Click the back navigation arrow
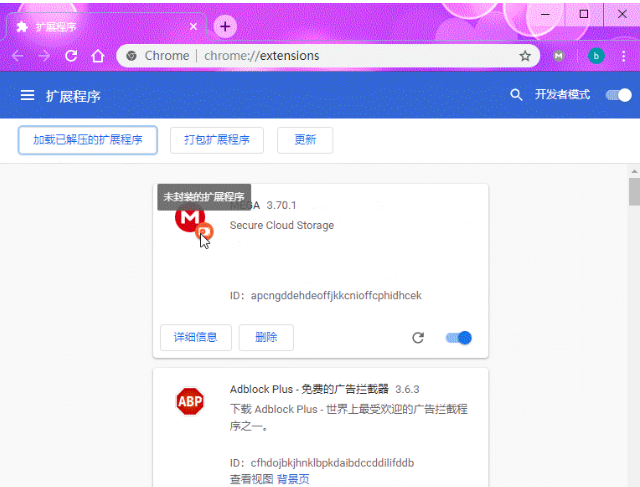Viewport: 640px width, 487px height. tap(18, 56)
